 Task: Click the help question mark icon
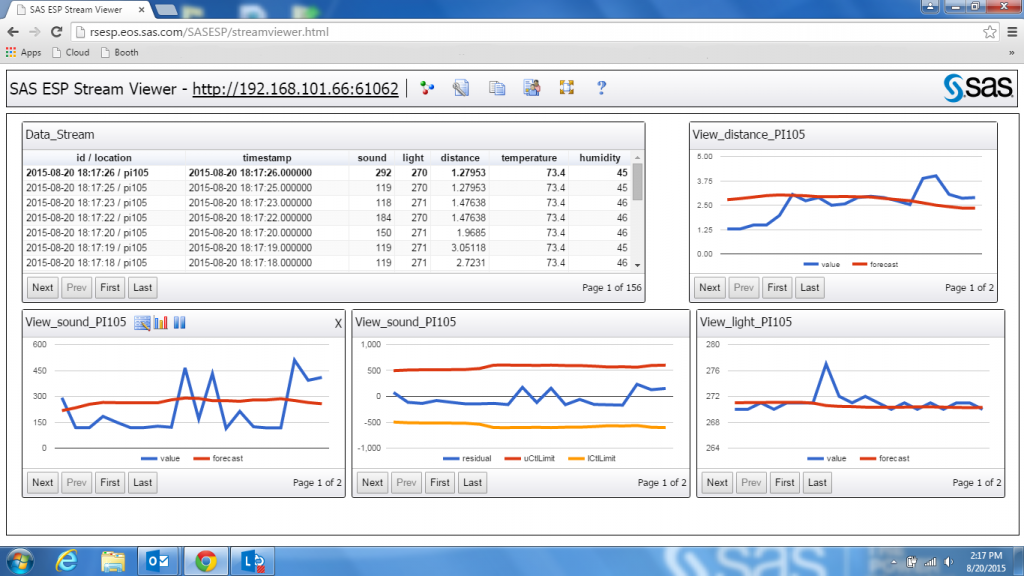tap(601, 88)
